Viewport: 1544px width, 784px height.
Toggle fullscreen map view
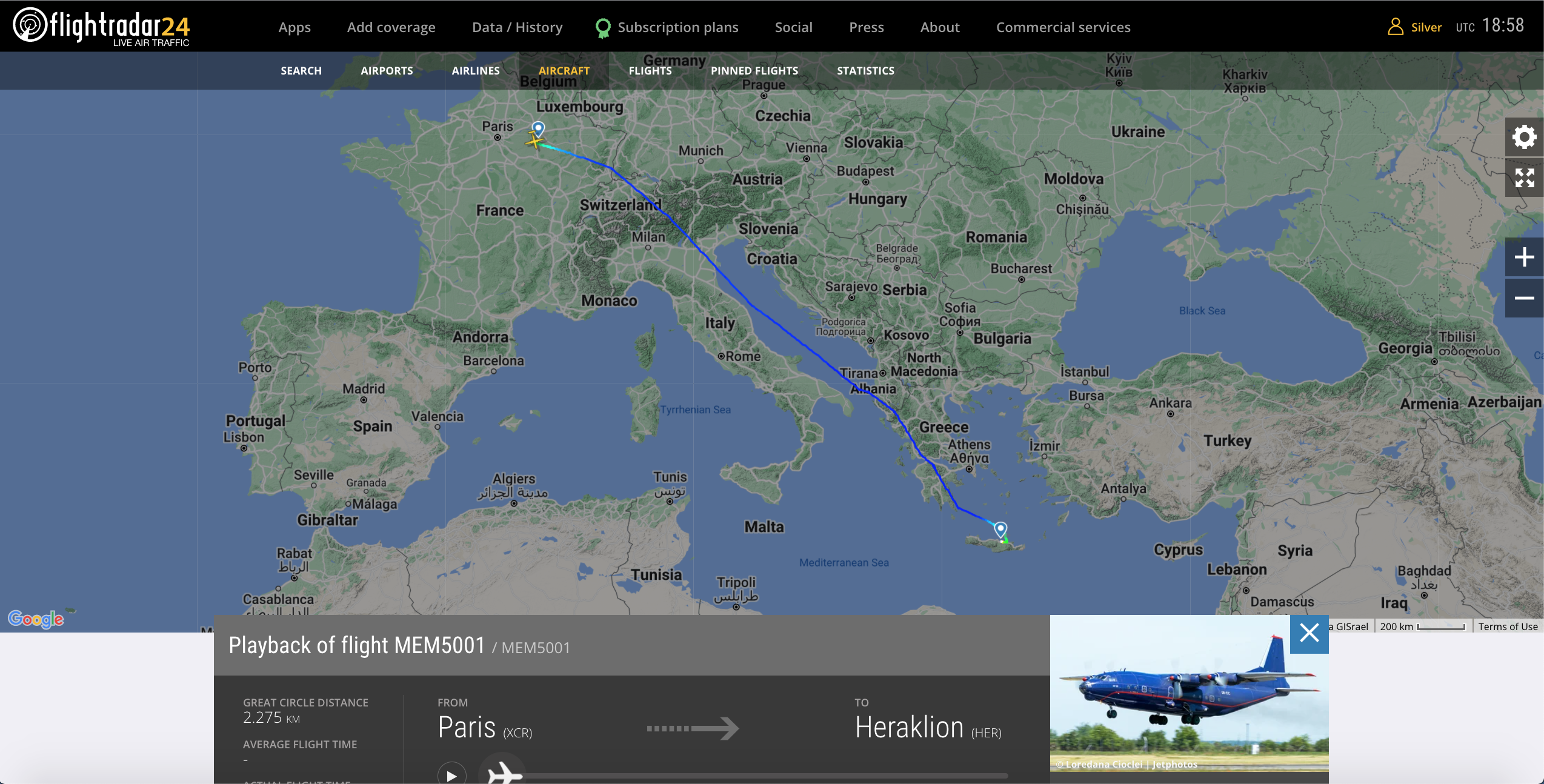click(x=1524, y=178)
